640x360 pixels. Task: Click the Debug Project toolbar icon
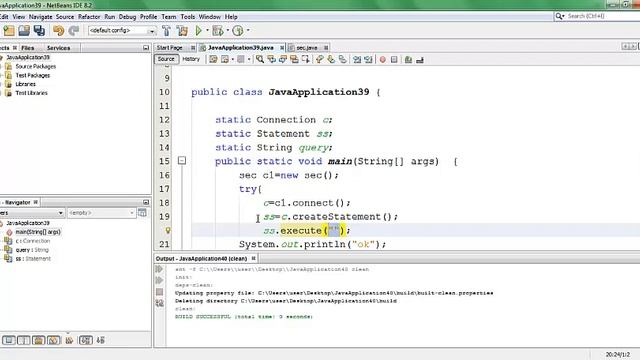(x=218, y=31)
